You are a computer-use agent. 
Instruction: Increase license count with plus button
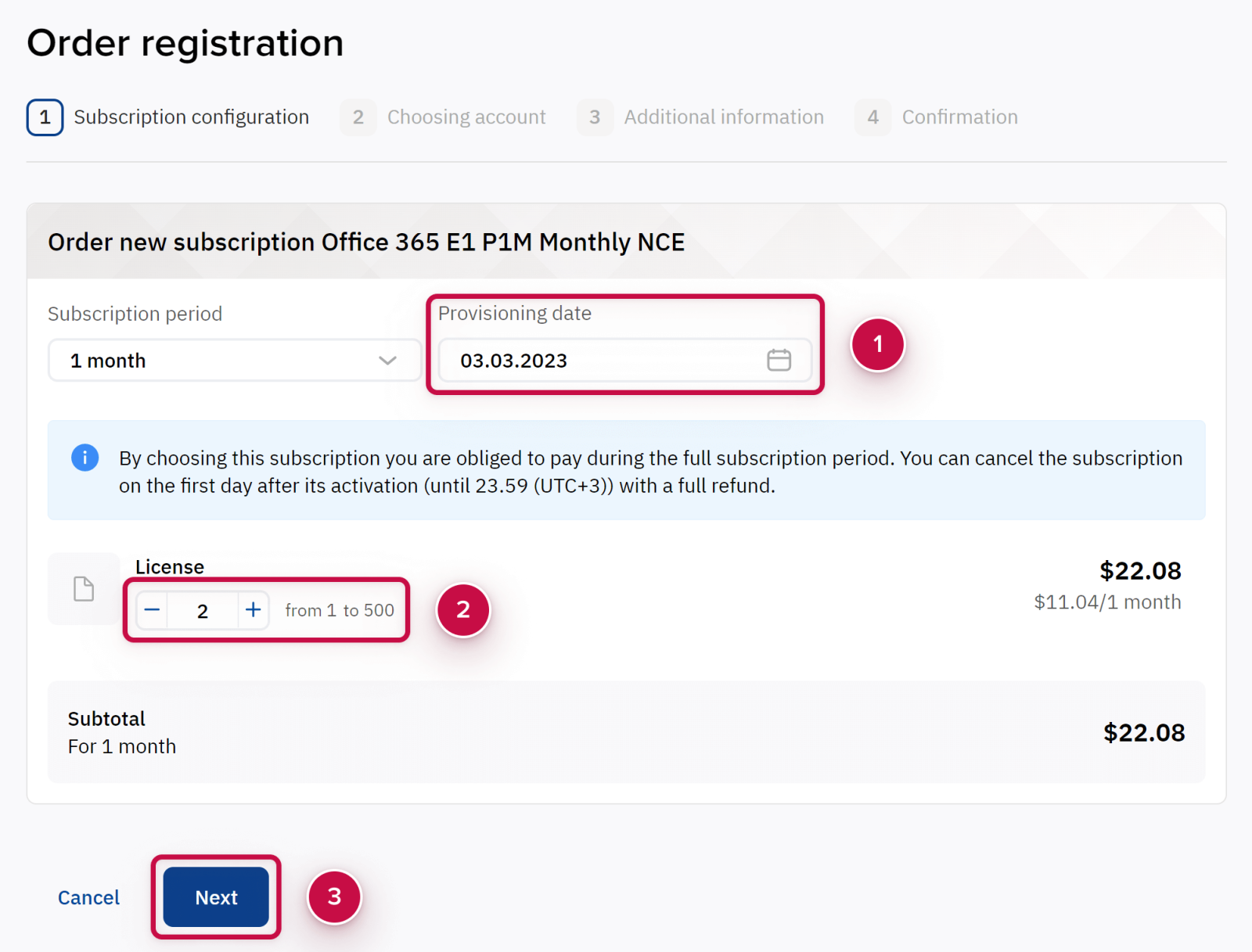(253, 610)
